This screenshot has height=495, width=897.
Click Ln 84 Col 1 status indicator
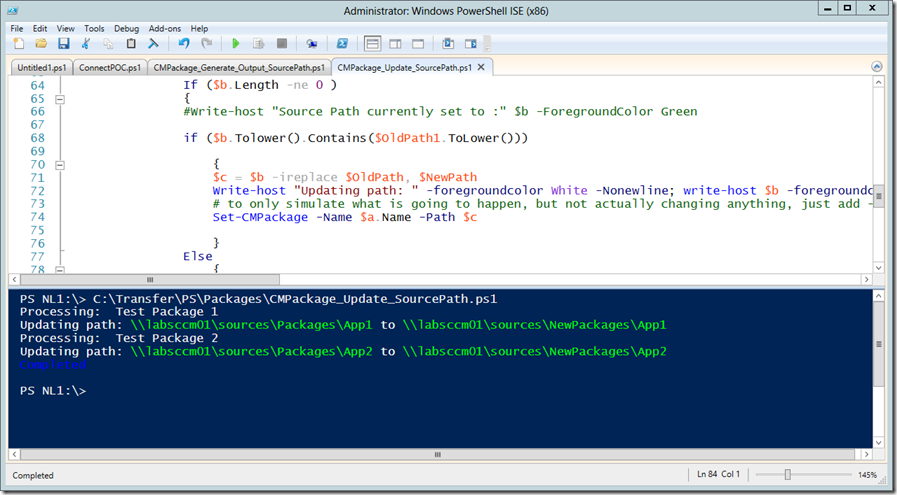pyautogui.click(x=718, y=474)
